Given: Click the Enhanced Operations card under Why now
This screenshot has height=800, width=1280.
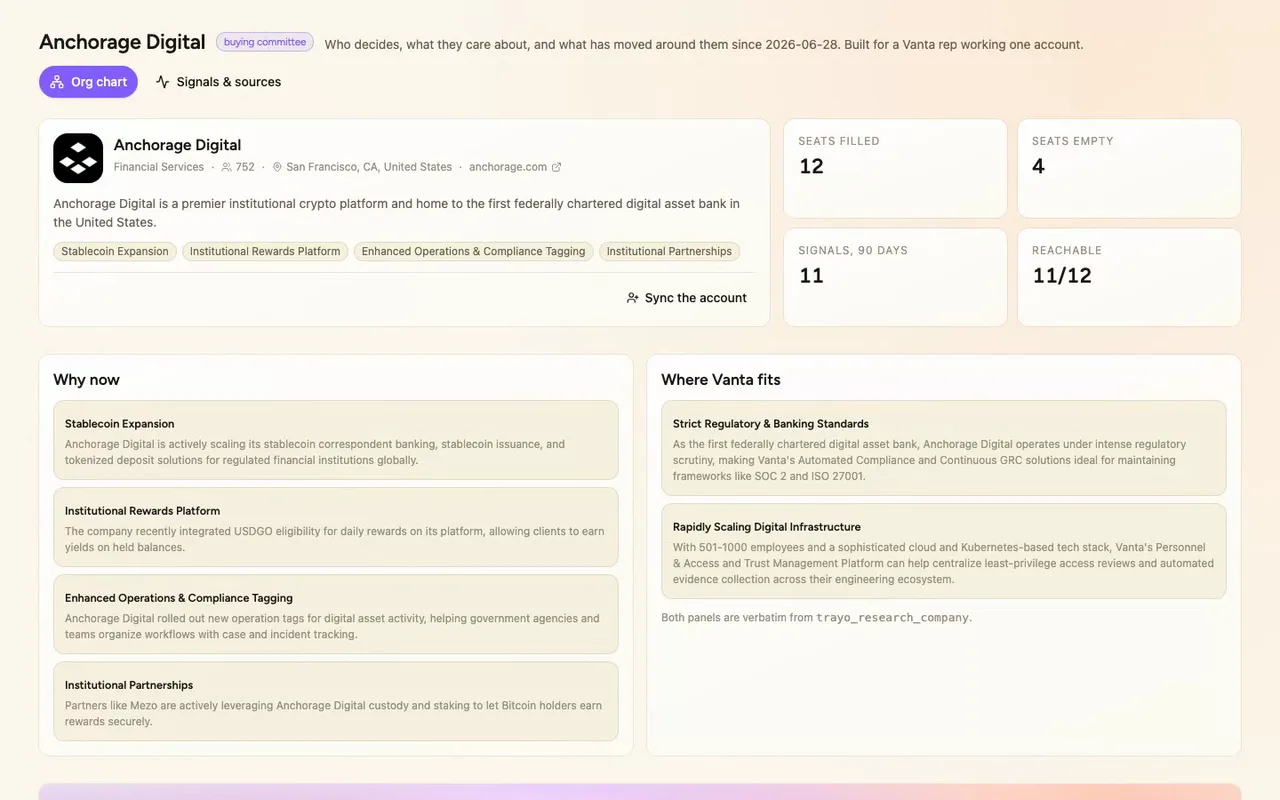Looking at the screenshot, I should coord(336,614).
